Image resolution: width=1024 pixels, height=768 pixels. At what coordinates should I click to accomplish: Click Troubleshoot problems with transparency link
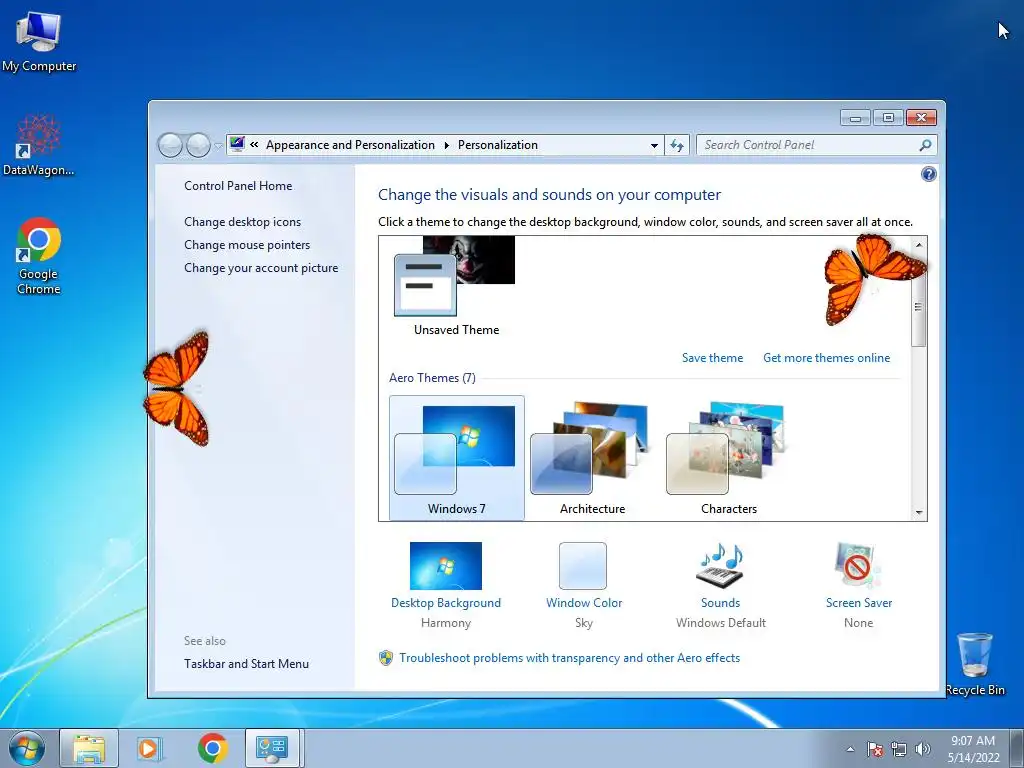[x=569, y=658]
